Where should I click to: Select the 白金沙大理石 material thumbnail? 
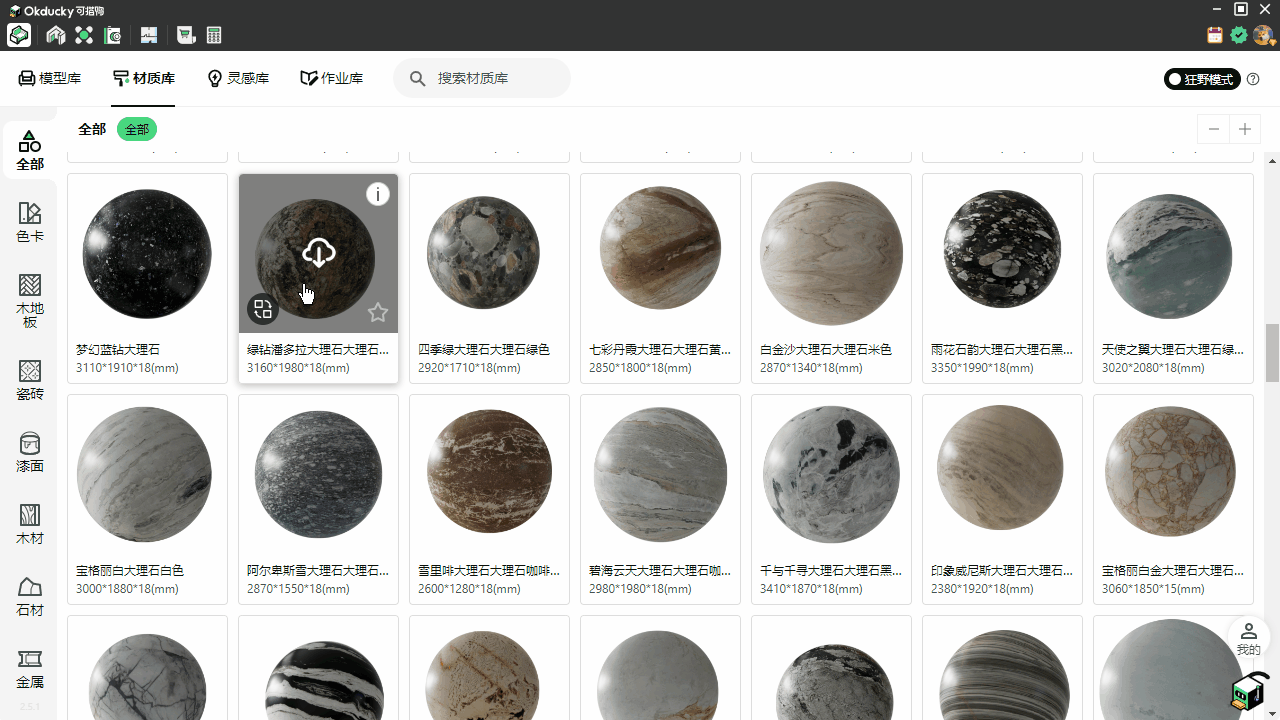pyautogui.click(x=830, y=253)
